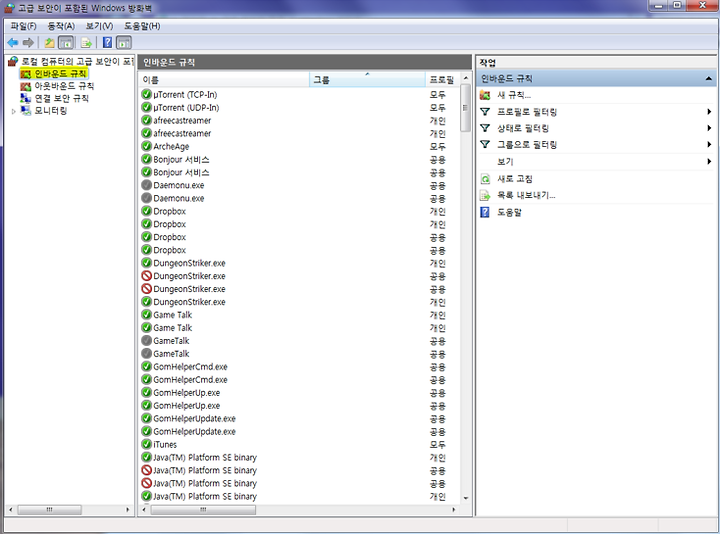The width and height of the screenshot is (720, 534).
Task: Open 그룹으로 필터링 submenu arrow
Action: [709, 145]
